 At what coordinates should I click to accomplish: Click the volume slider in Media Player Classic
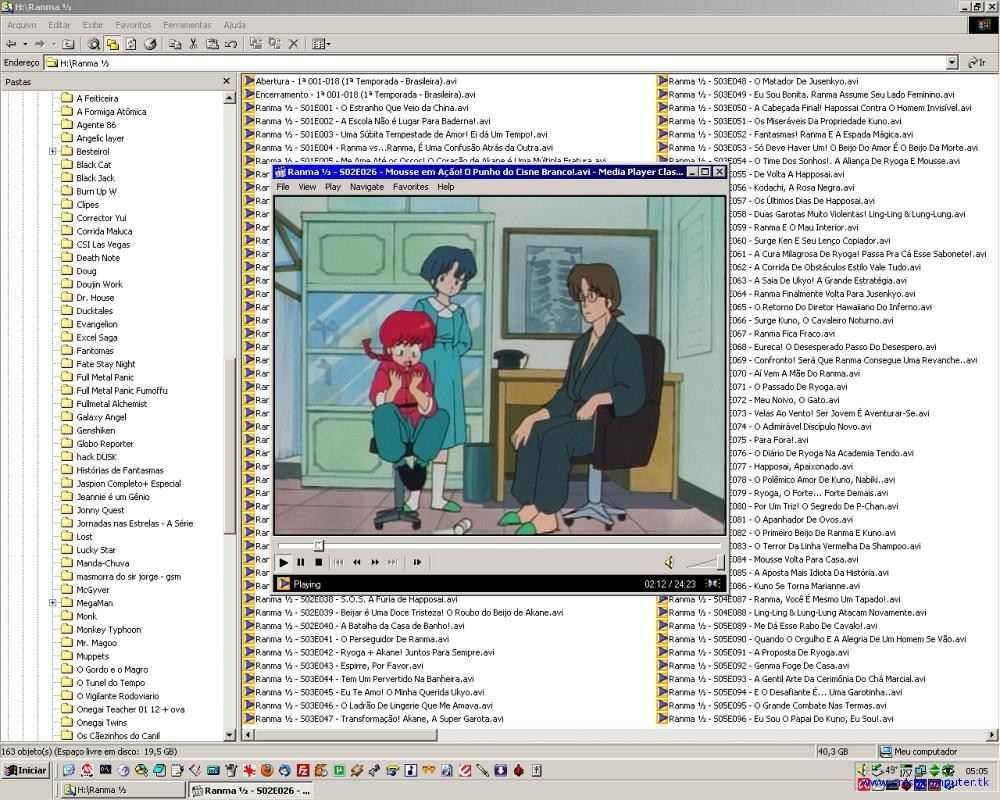pos(705,562)
